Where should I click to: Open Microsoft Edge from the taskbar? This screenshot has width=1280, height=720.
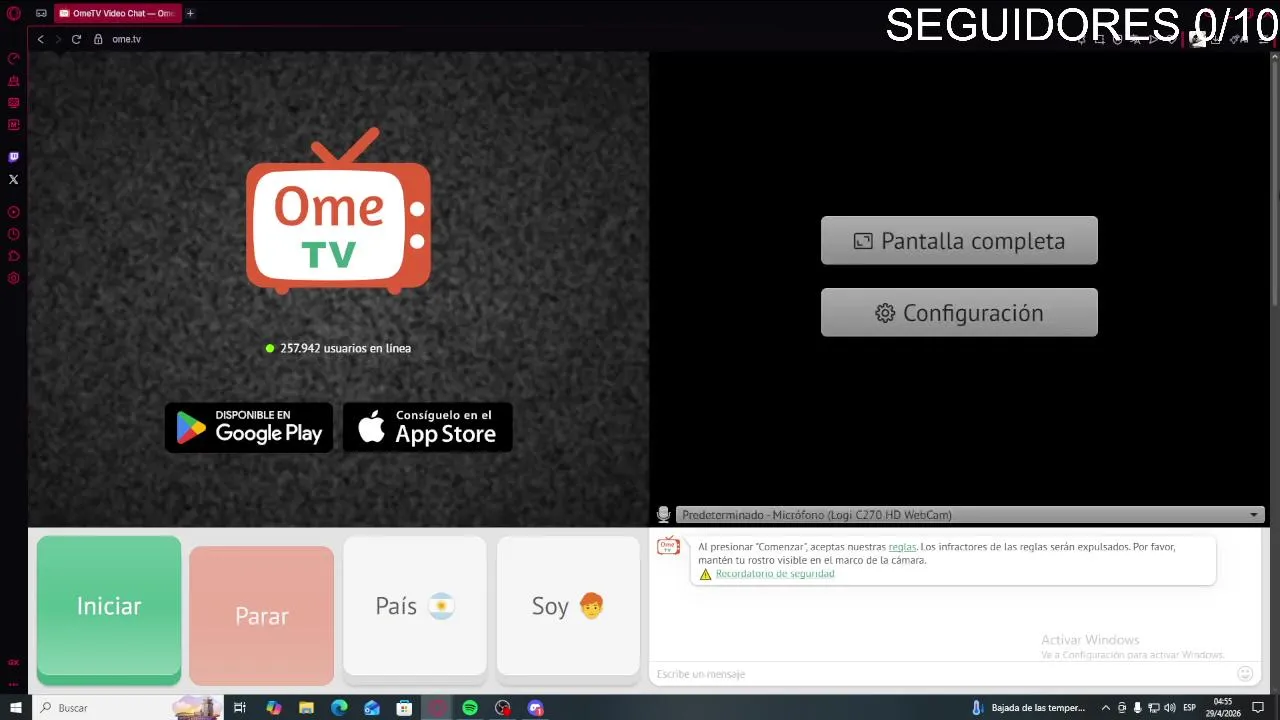(x=339, y=708)
